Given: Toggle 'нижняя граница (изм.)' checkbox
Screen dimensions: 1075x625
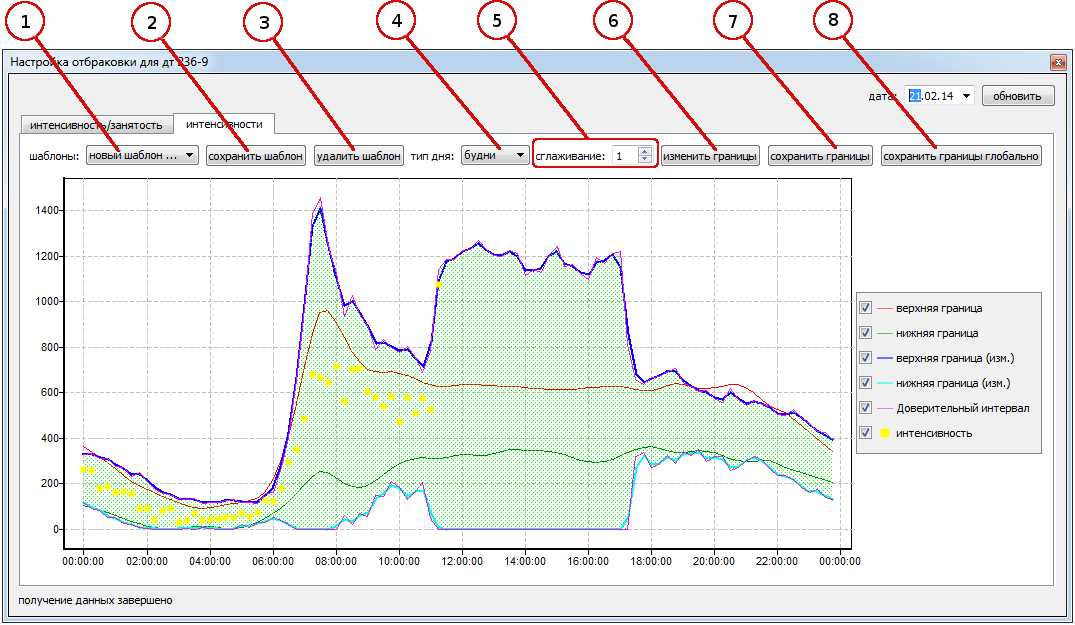Looking at the screenshot, I should coord(865,382).
